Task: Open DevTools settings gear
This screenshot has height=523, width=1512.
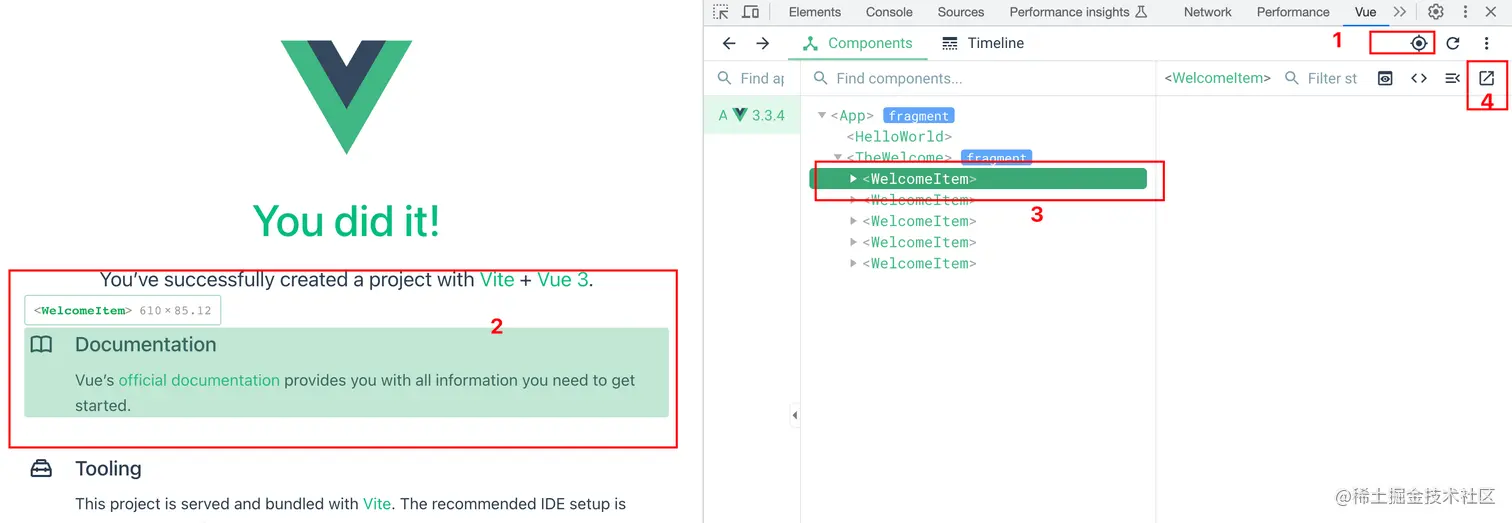Action: pyautogui.click(x=1436, y=12)
